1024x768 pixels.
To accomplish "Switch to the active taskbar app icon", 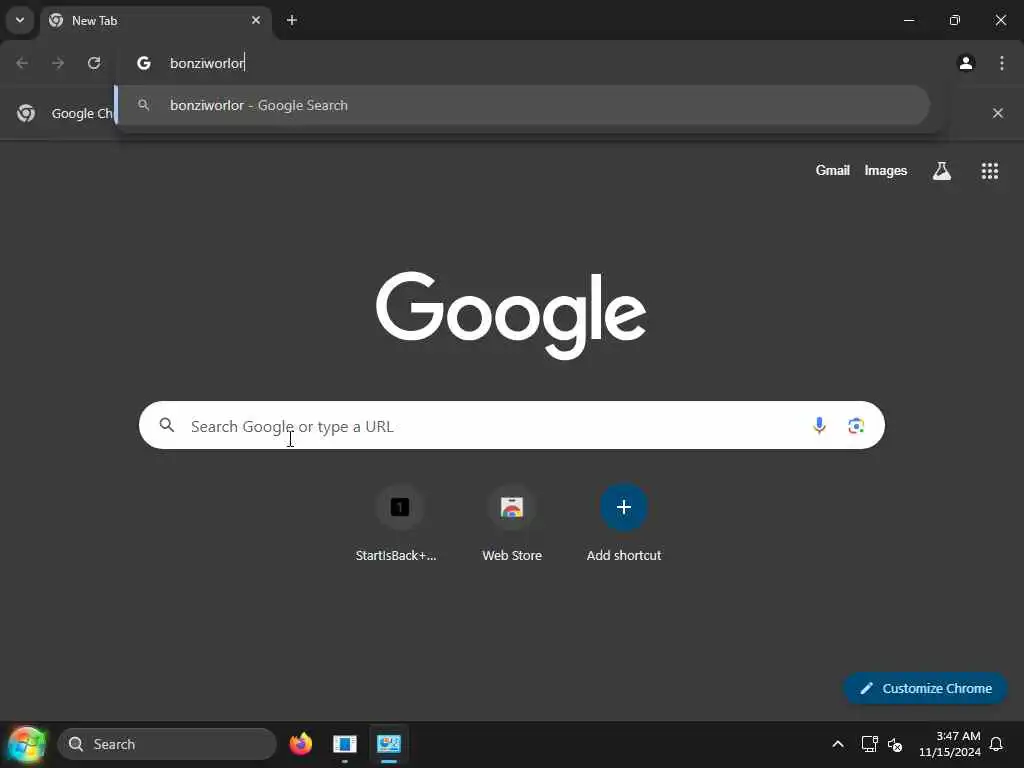I will (389, 744).
